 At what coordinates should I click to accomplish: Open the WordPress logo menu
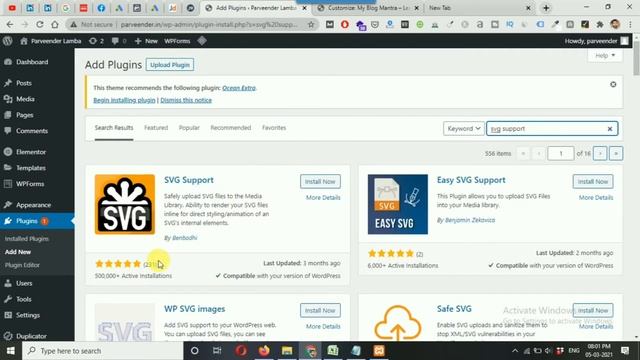click(7, 41)
